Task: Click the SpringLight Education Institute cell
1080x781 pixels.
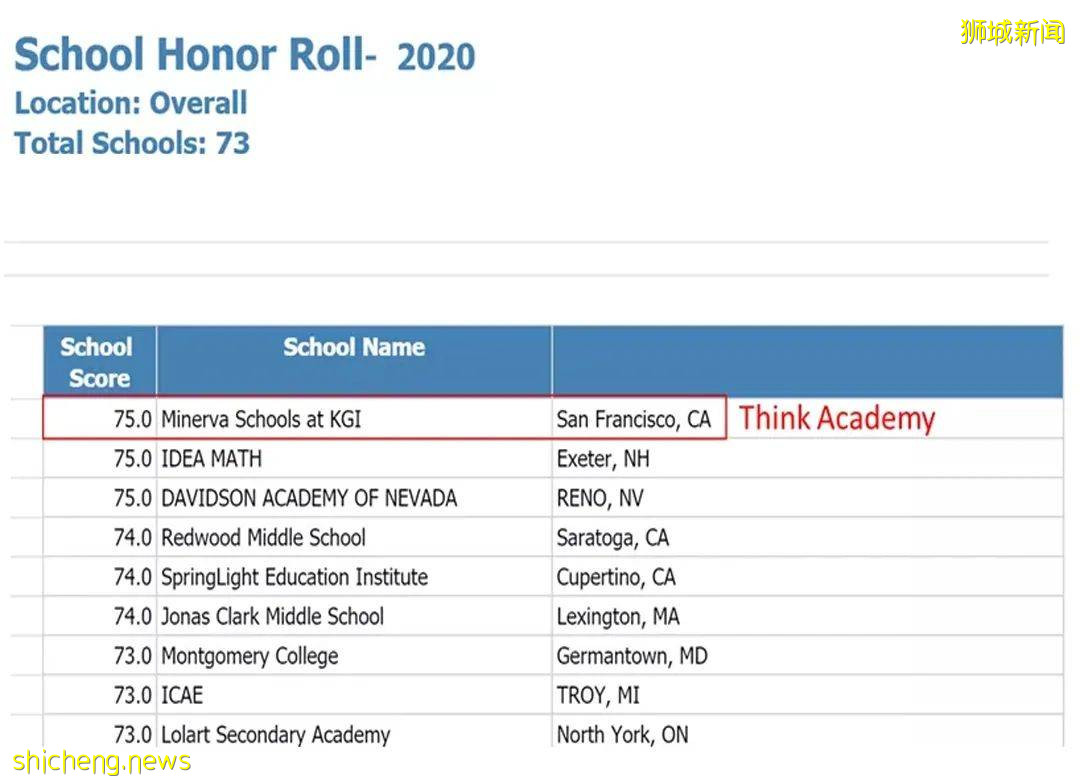Action: click(x=294, y=577)
